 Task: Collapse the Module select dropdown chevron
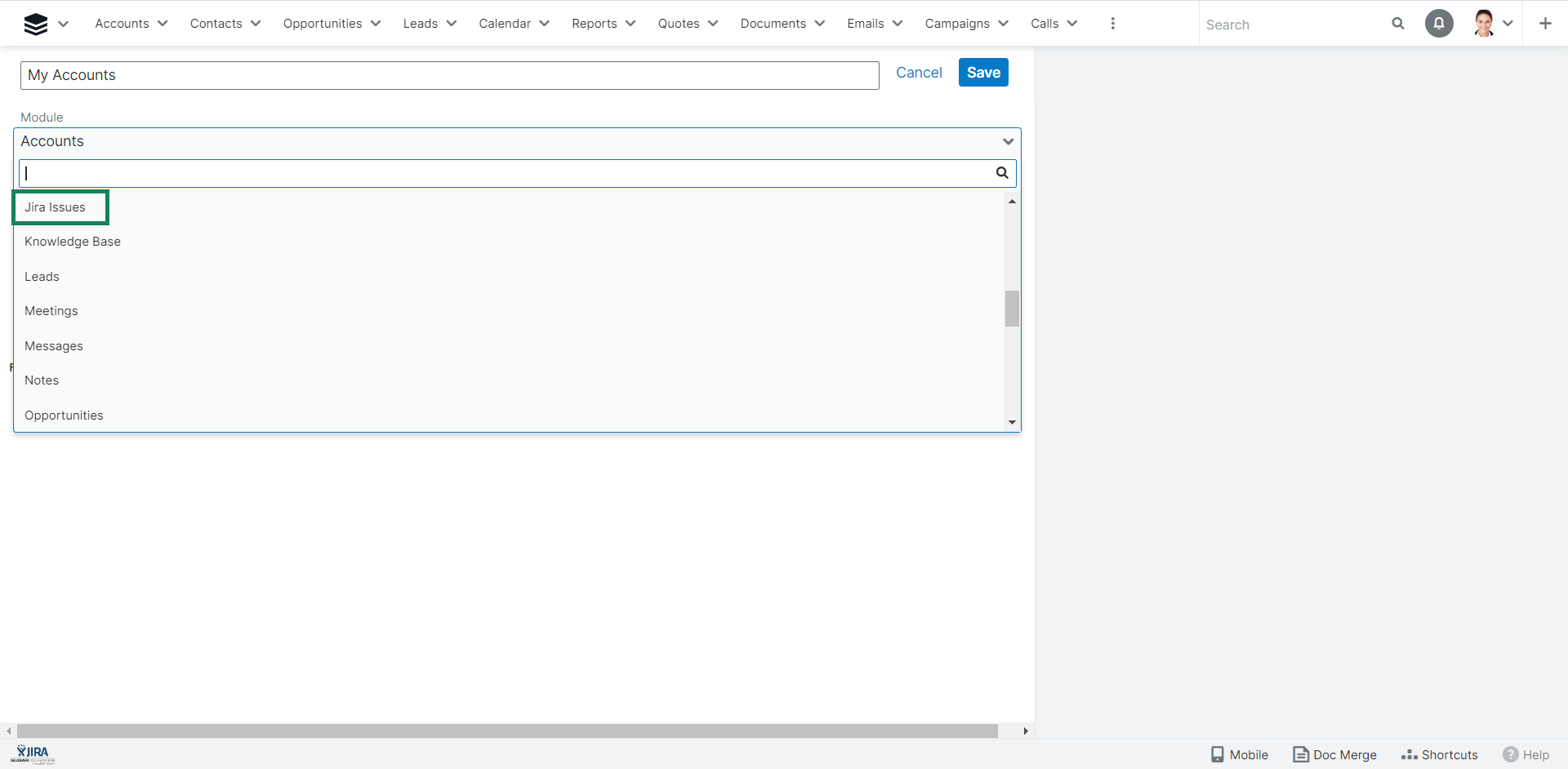[1008, 141]
